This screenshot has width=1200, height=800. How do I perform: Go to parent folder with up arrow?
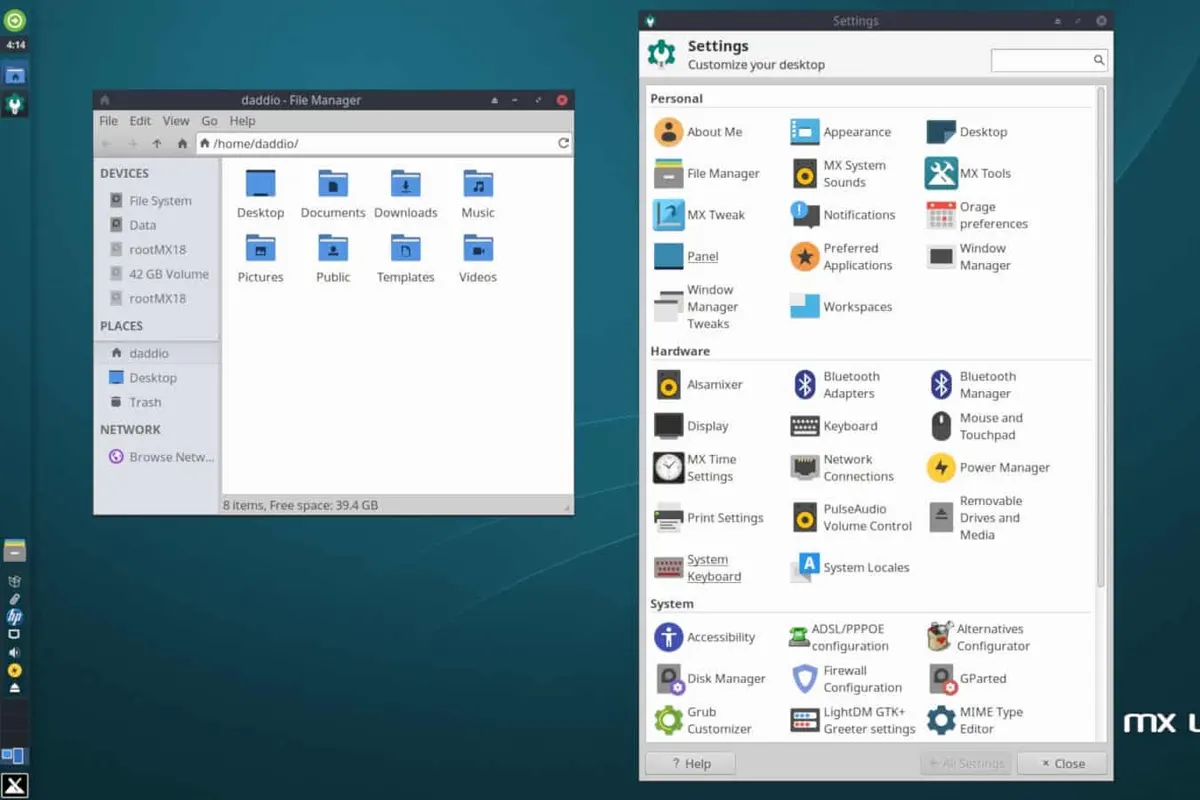(x=157, y=144)
